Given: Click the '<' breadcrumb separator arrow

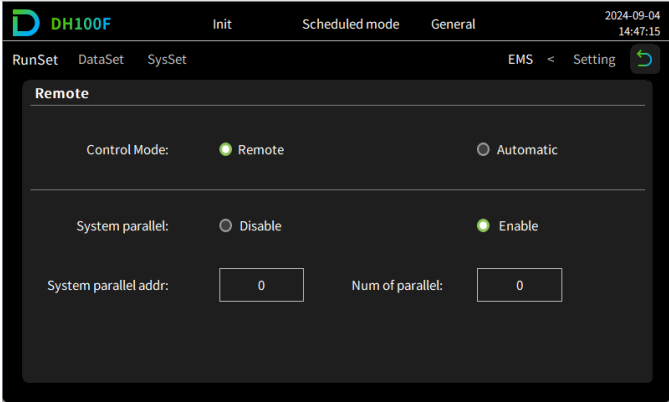Looking at the screenshot, I should point(550,60).
